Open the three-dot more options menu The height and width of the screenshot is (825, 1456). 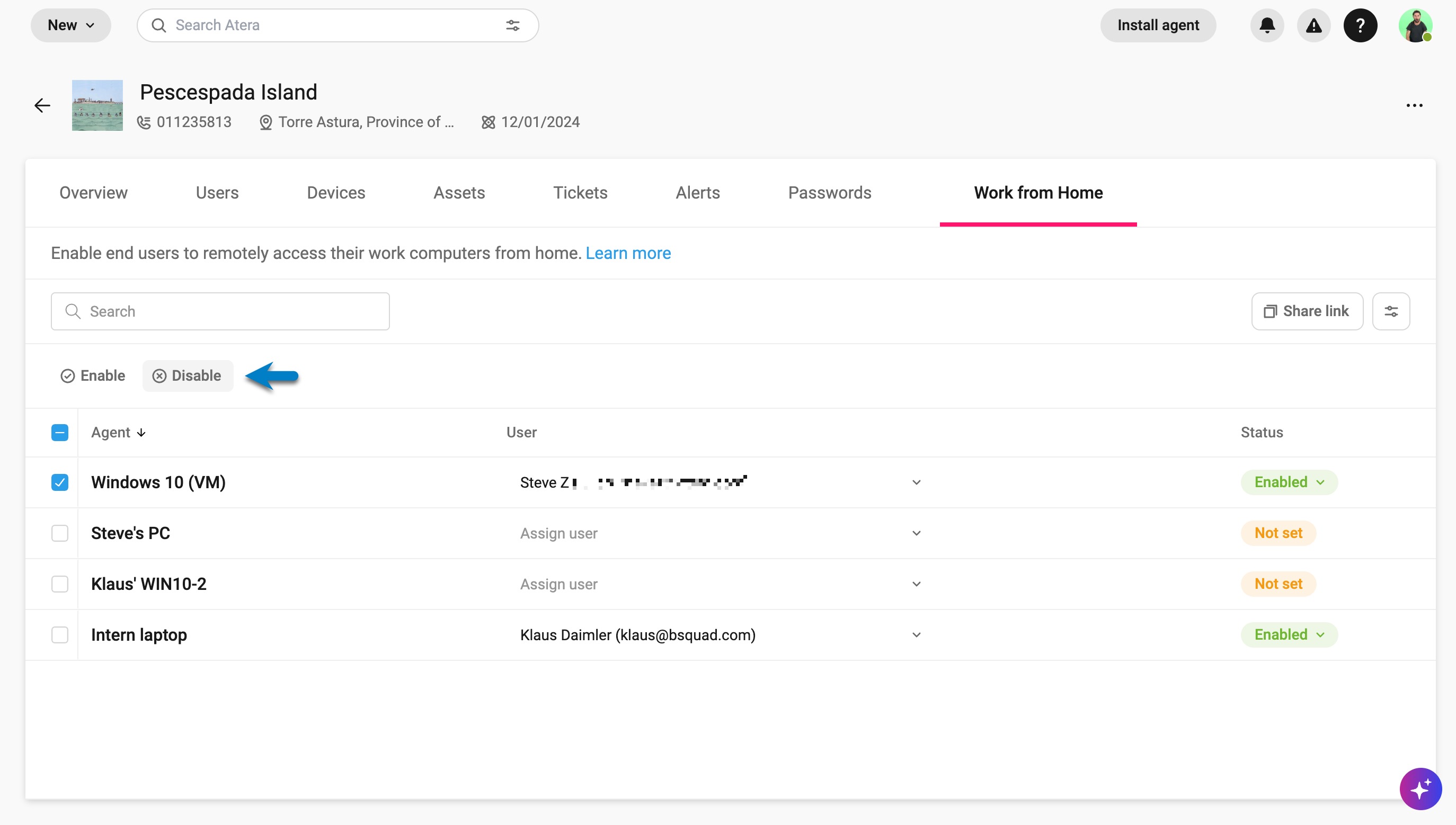(1414, 105)
